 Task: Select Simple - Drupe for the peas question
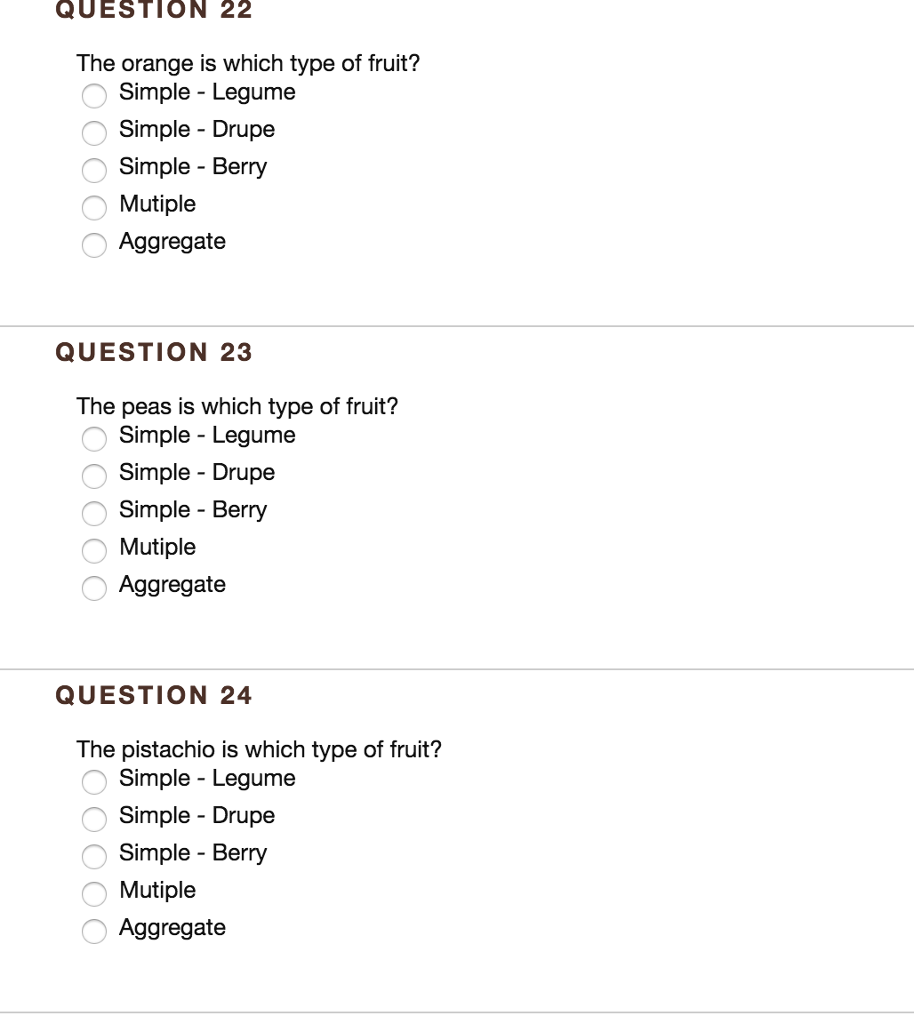pyautogui.click(x=94, y=476)
